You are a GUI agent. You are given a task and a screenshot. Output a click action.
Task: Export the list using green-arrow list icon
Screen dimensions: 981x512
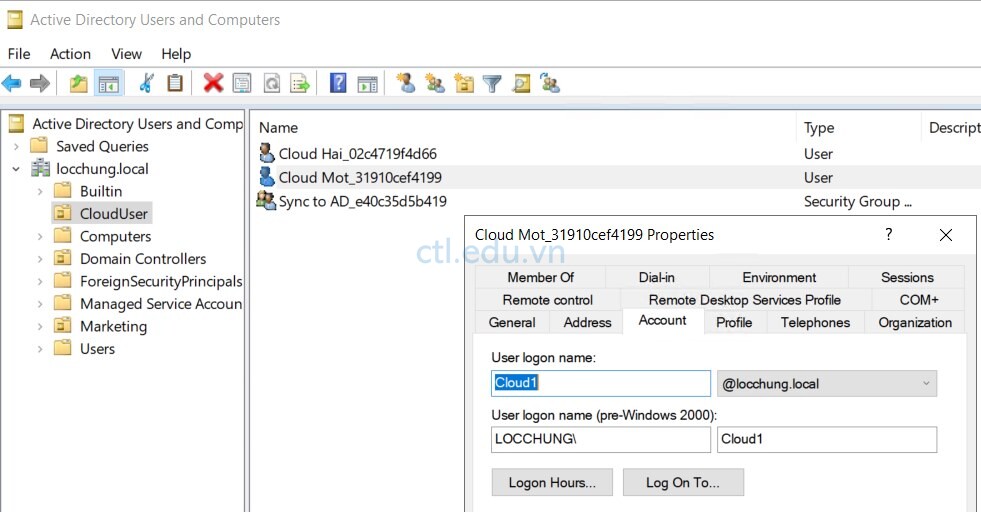tap(300, 83)
